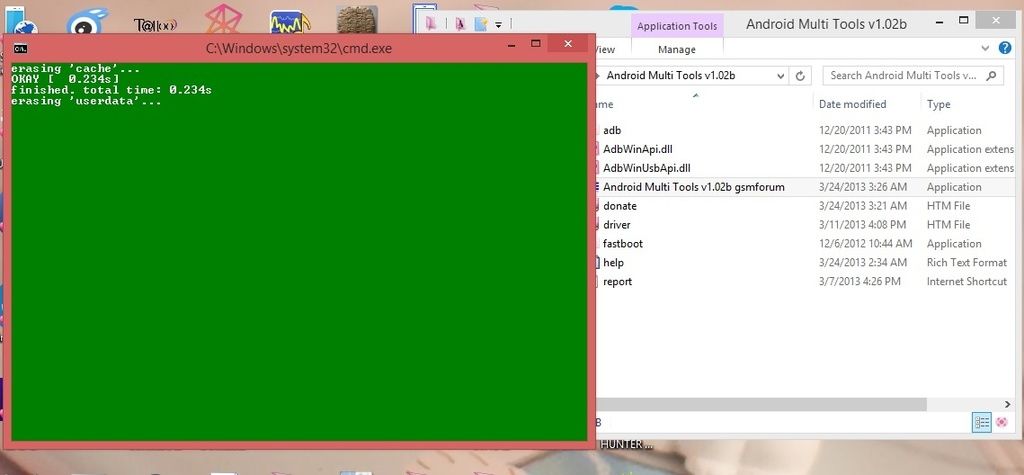Click the search magnifier icon

point(991,76)
